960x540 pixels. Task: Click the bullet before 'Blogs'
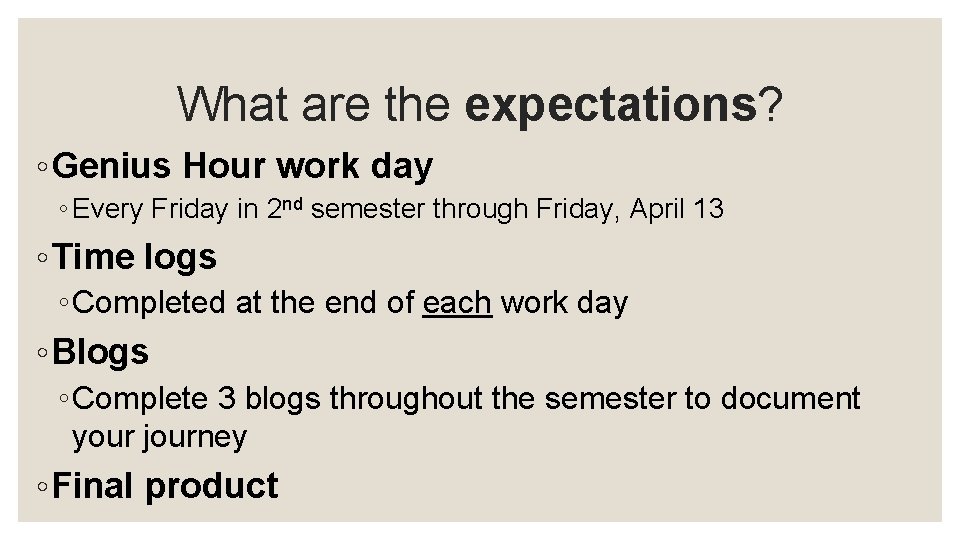(x=42, y=353)
